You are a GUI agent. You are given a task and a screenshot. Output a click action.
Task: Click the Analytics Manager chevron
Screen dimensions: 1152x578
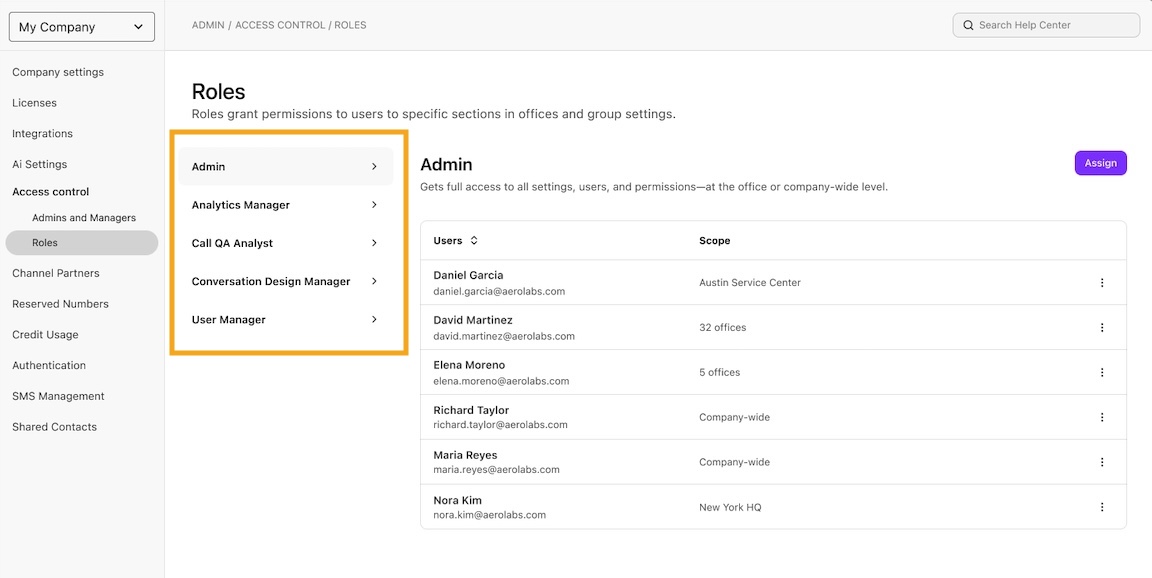tap(374, 205)
